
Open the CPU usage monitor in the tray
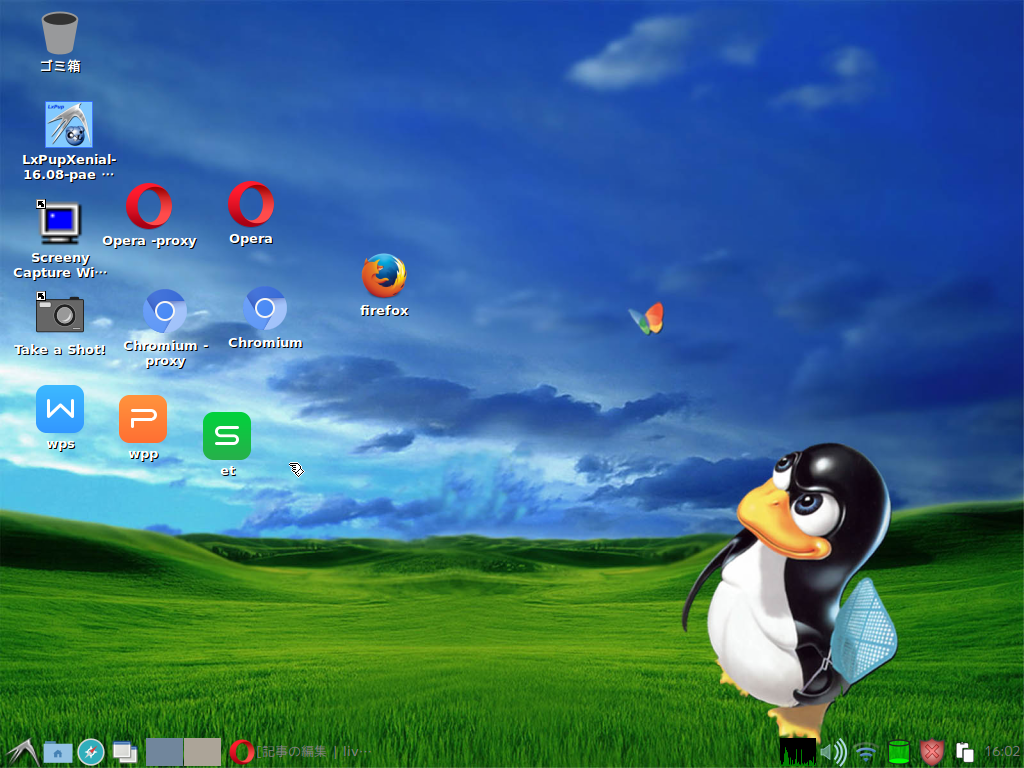click(797, 752)
